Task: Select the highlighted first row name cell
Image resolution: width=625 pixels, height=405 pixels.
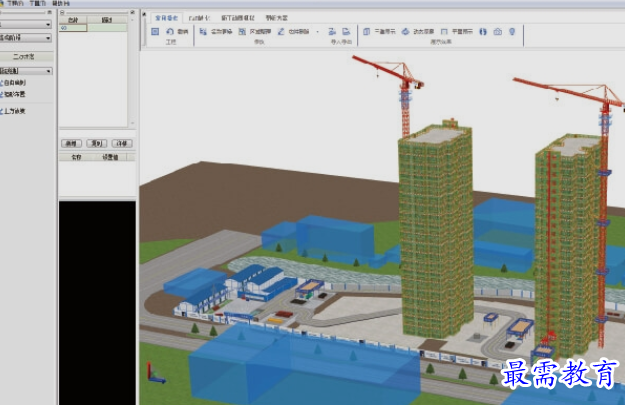Action: click(73, 28)
